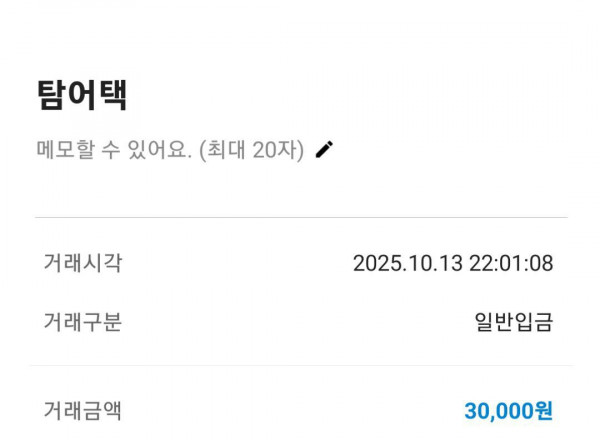Click the seconds ':08' in the timestamp

pyautogui.click(x=538, y=264)
